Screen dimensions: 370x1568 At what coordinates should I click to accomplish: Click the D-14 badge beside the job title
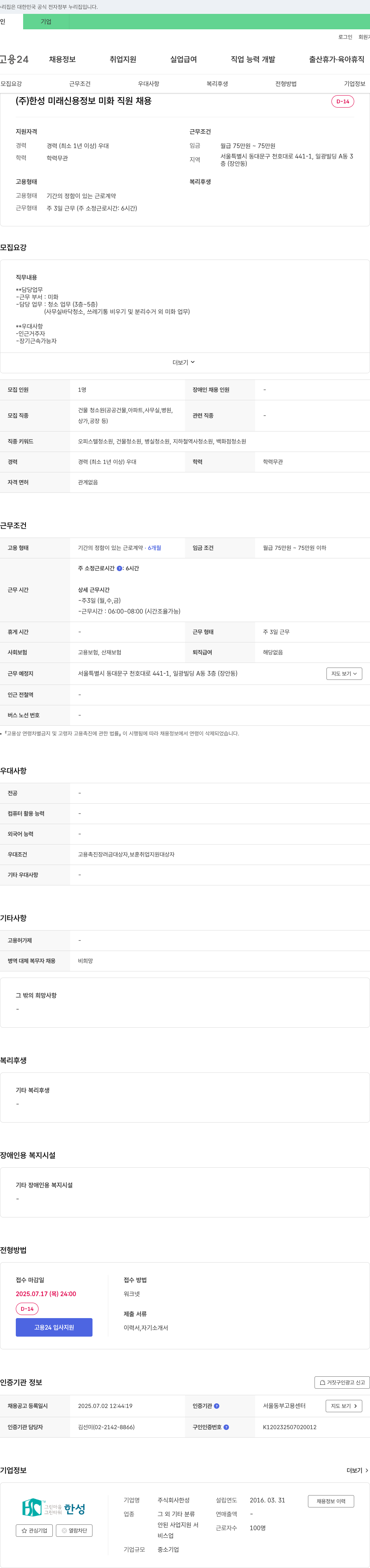343,101
